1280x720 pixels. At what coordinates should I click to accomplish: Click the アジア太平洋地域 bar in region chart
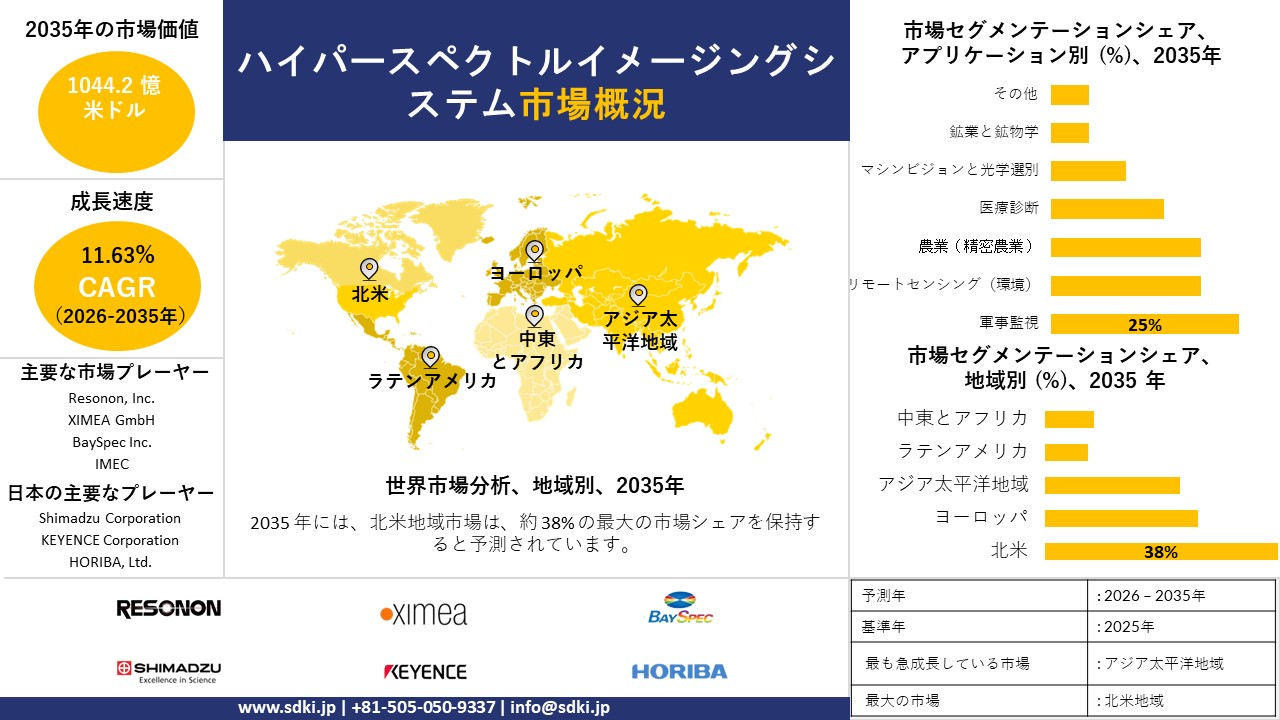[x=1112, y=485]
